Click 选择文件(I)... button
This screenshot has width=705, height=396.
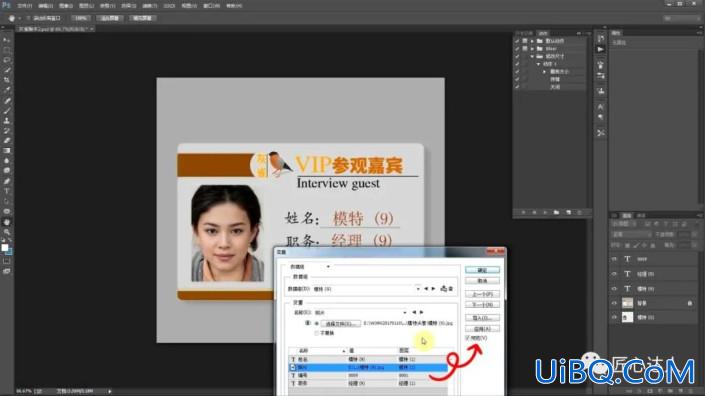340,324
